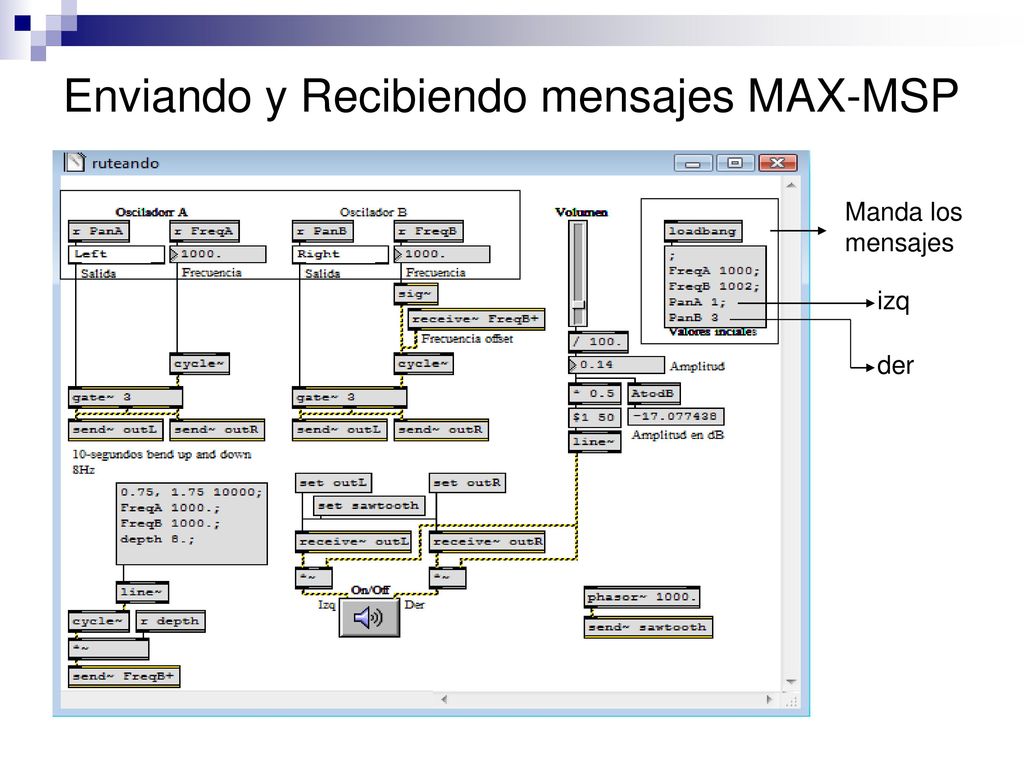Select the *~ object above send~ FreqB+
Viewport: 1024px width, 768px height.
tap(108, 649)
